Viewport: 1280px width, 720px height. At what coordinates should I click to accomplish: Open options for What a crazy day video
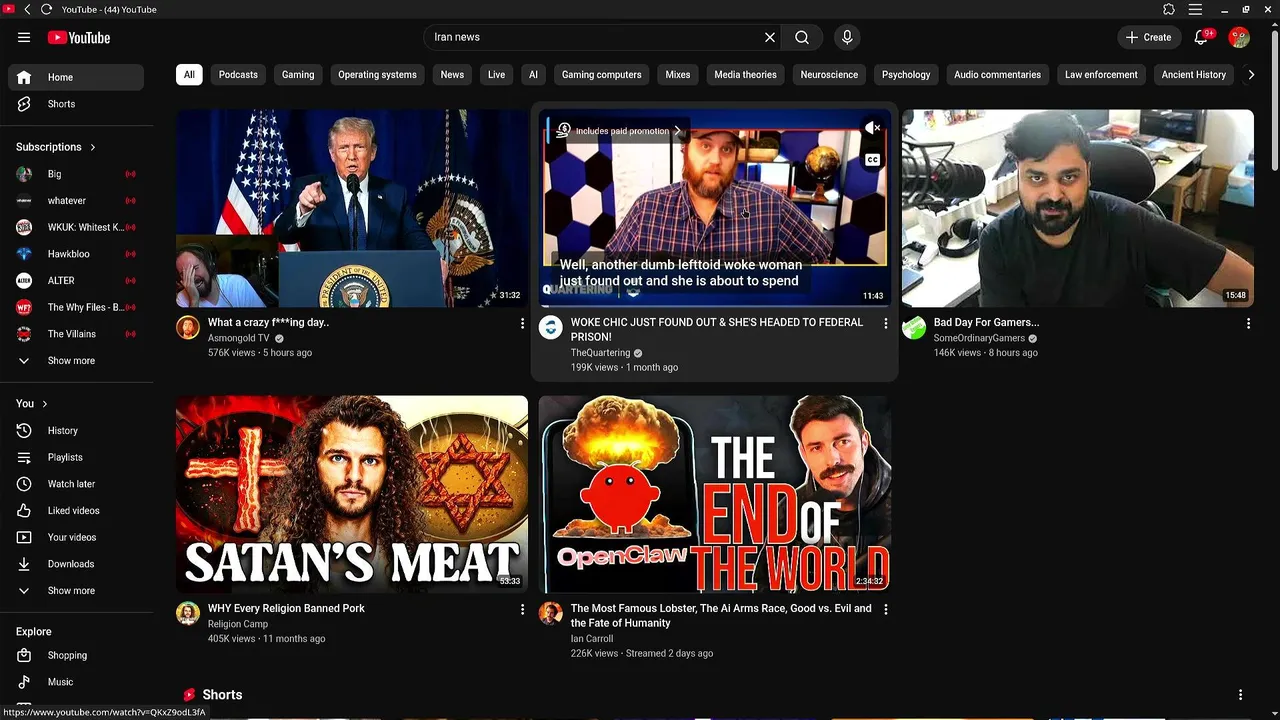[x=522, y=323]
